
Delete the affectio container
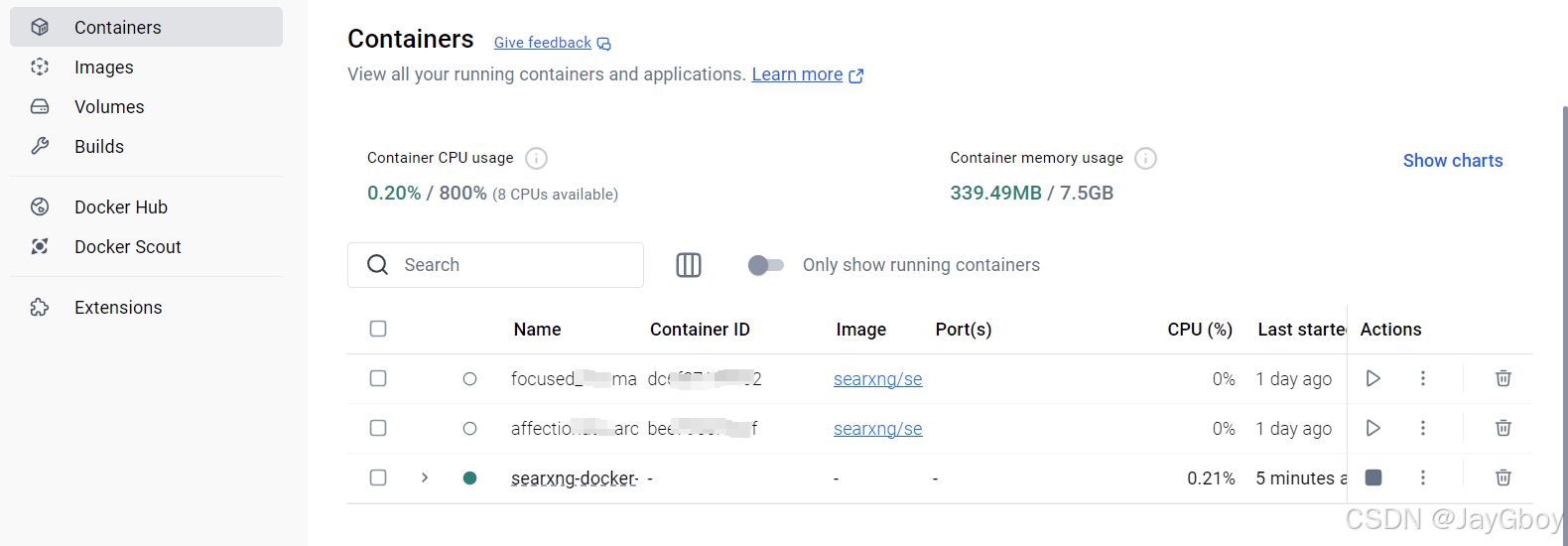[x=1503, y=428]
